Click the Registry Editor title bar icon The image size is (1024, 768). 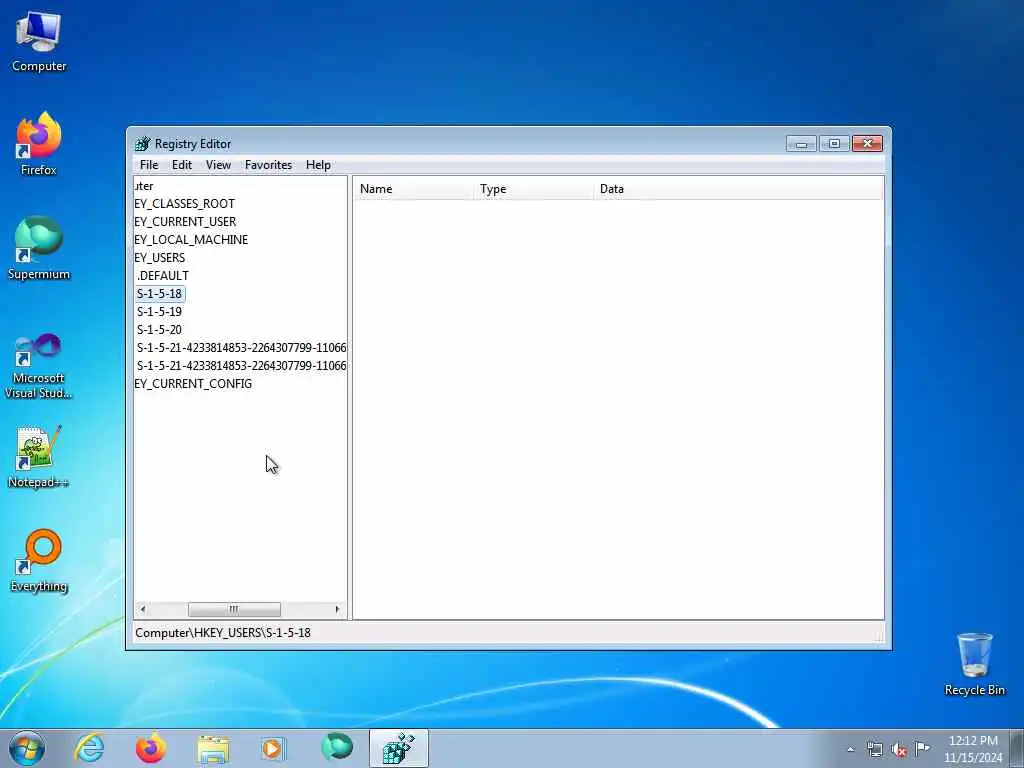[x=142, y=144]
